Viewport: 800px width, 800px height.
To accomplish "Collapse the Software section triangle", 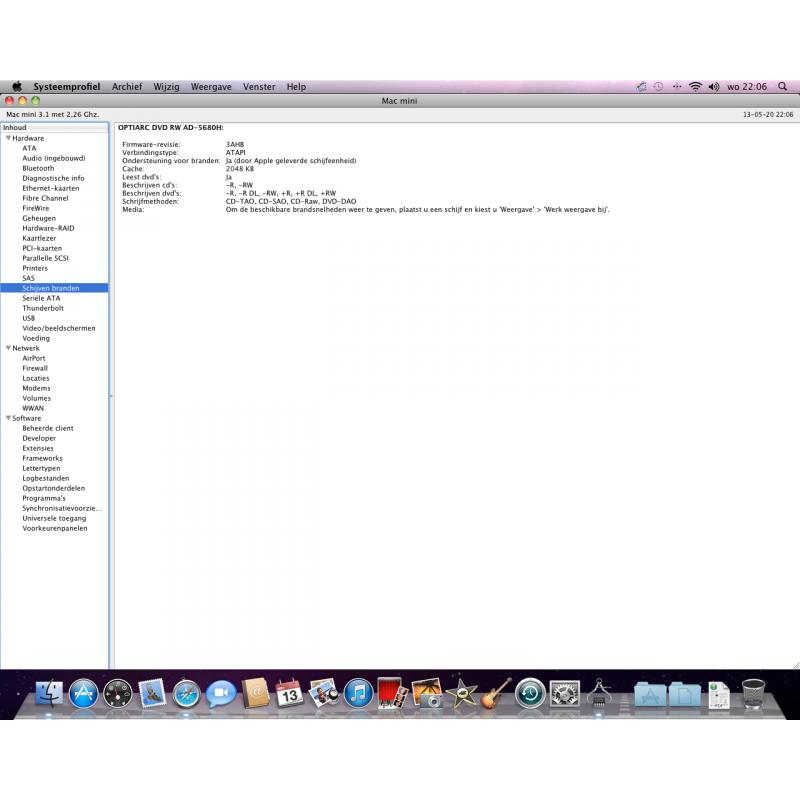I will click(8, 418).
